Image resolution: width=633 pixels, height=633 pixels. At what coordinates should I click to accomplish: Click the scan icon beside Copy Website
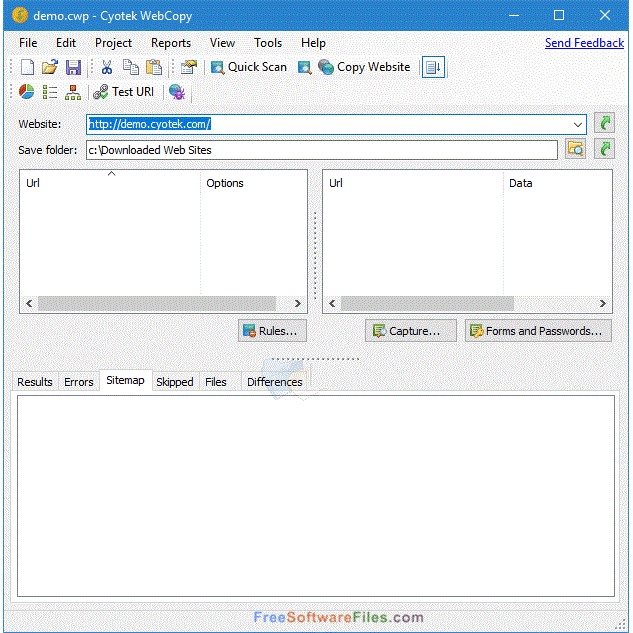304,67
